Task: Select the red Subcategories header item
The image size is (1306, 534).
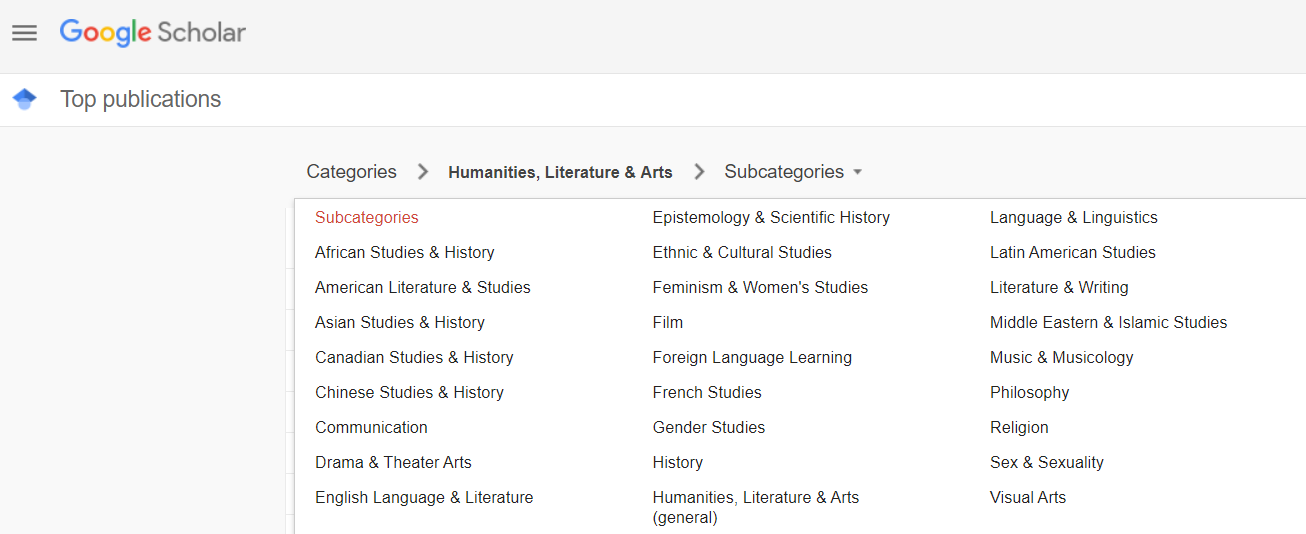Action: (367, 217)
